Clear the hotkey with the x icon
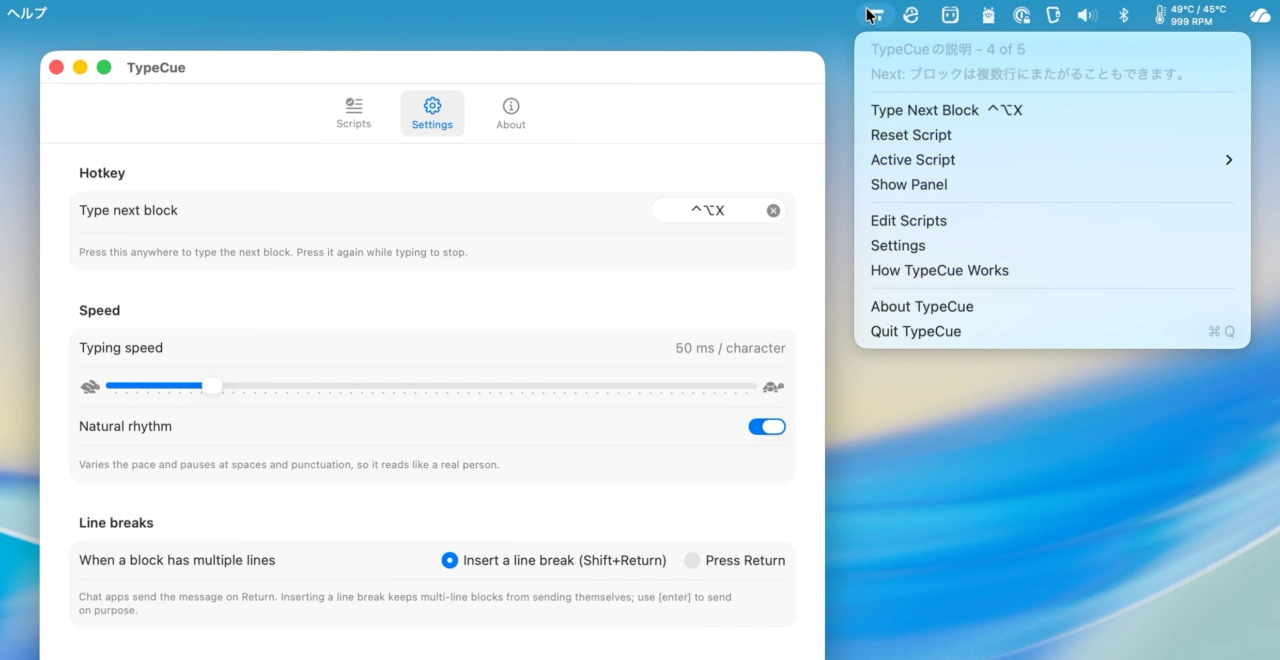1280x660 pixels. 773,210
